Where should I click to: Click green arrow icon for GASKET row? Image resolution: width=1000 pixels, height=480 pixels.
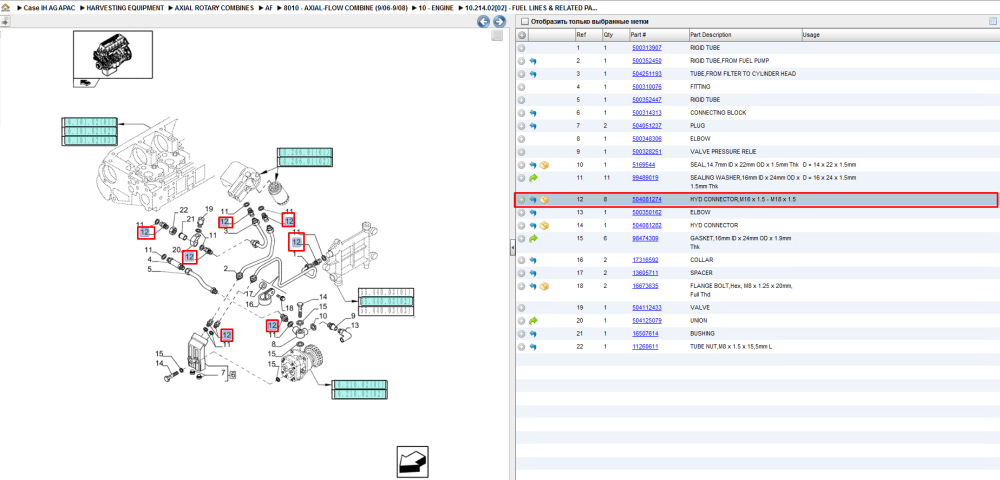click(533, 238)
